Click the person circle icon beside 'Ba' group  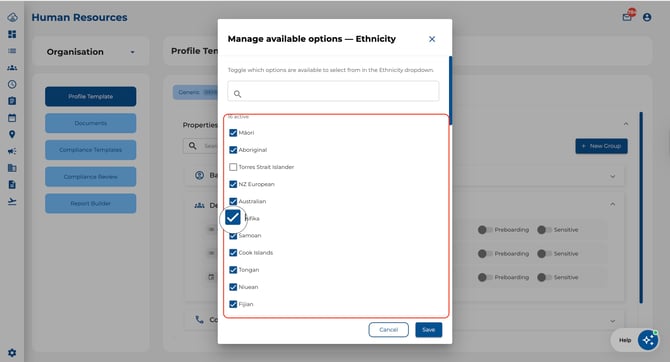click(x=200, y=175)
